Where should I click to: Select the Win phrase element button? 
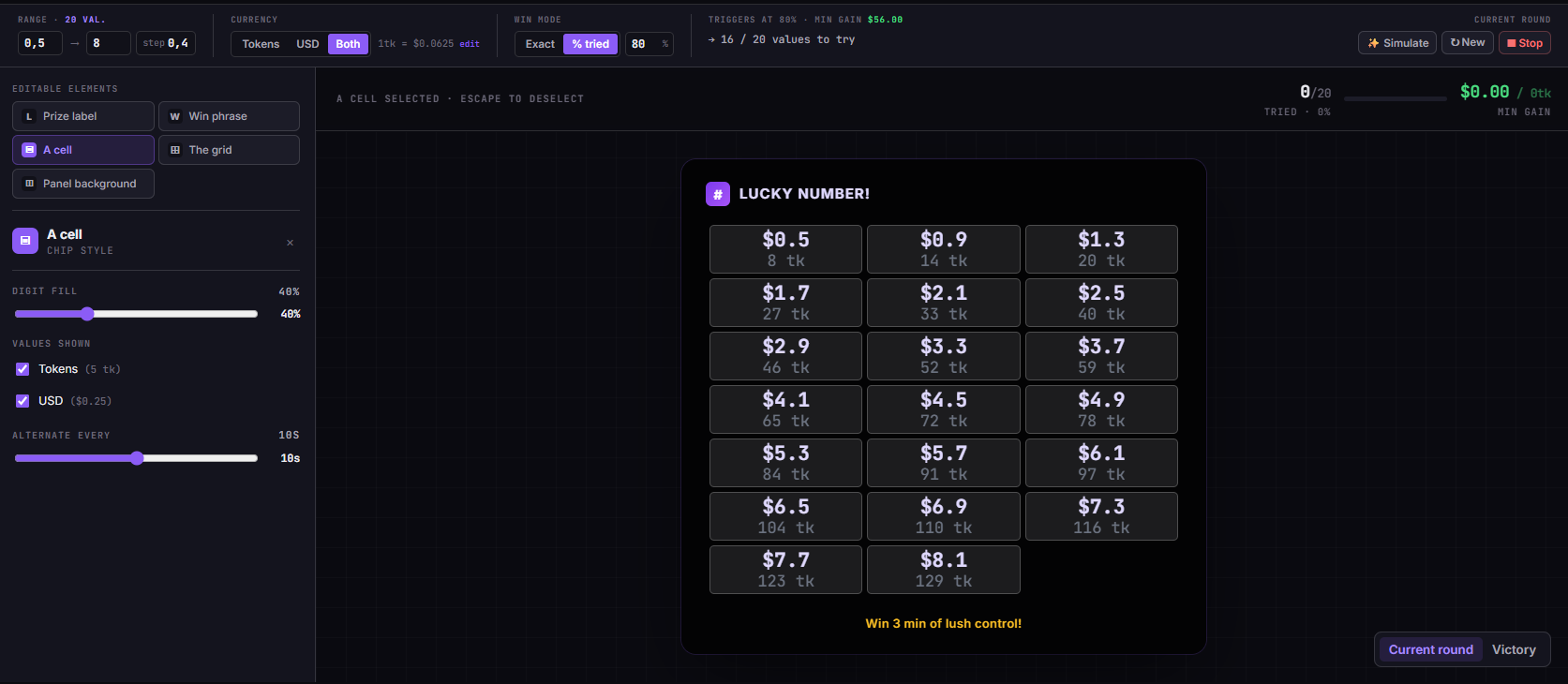(229, 116)
